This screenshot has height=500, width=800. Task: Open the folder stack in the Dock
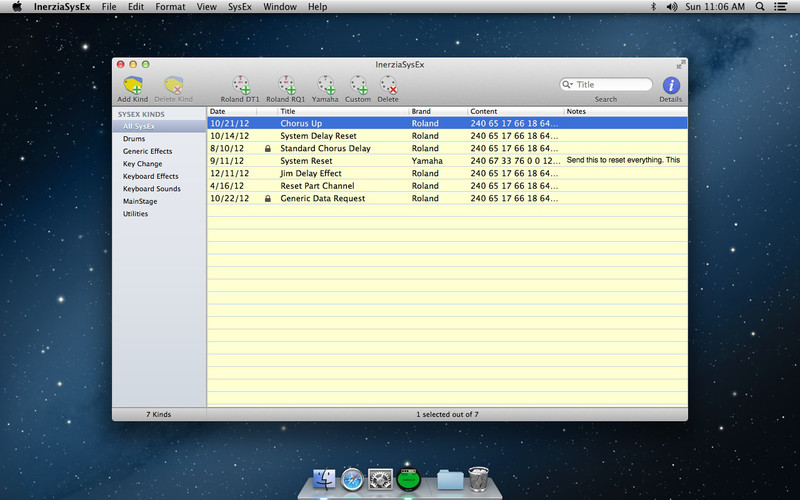click(451, 480)
